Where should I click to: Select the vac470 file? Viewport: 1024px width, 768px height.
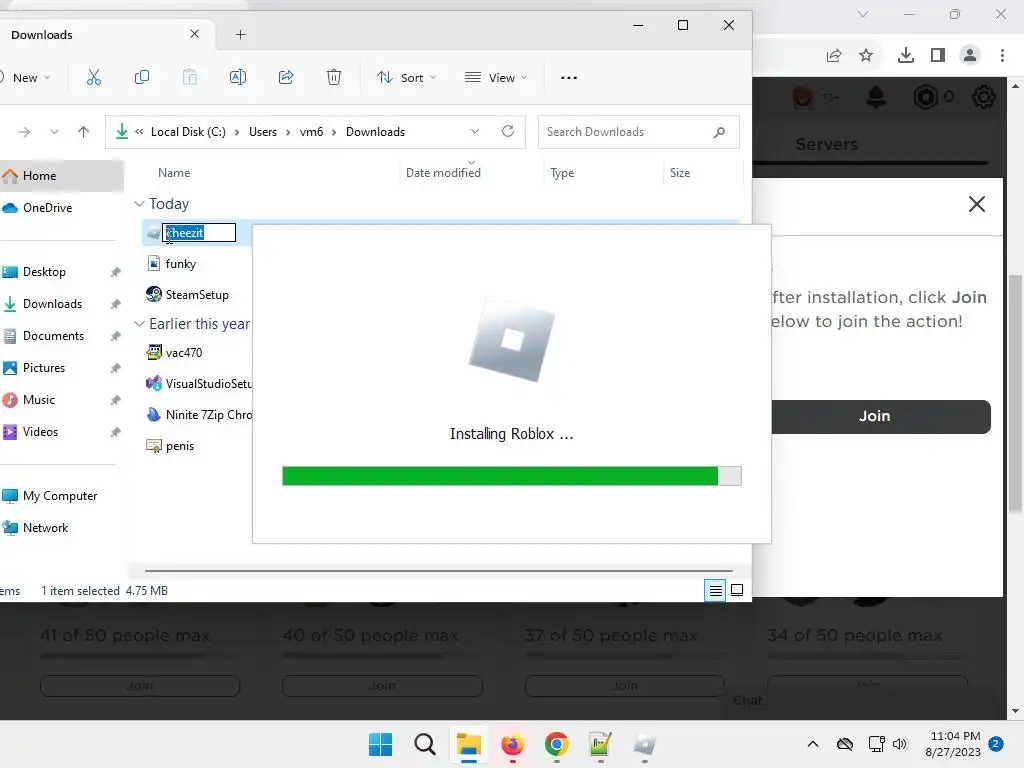[x=184, y=353]
